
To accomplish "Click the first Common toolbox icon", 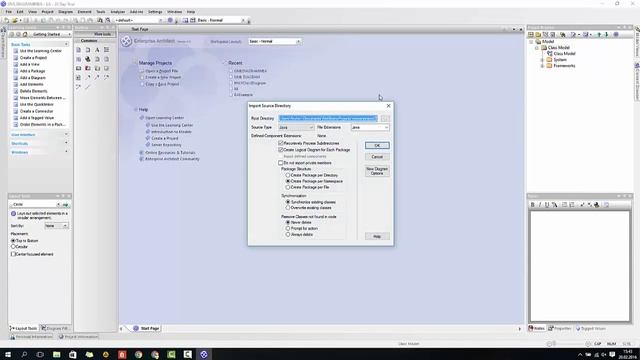I will click(x=78, y=50).
